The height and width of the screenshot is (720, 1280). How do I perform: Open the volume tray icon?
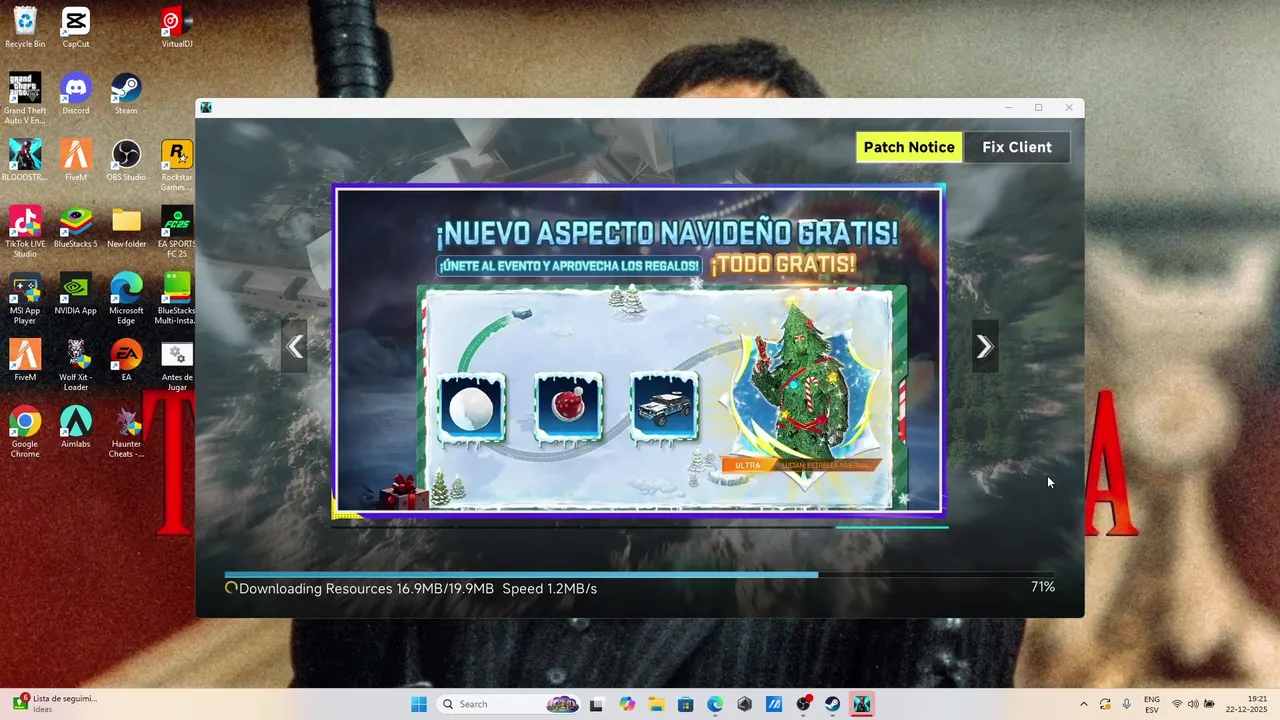(x=1193, y=704)
